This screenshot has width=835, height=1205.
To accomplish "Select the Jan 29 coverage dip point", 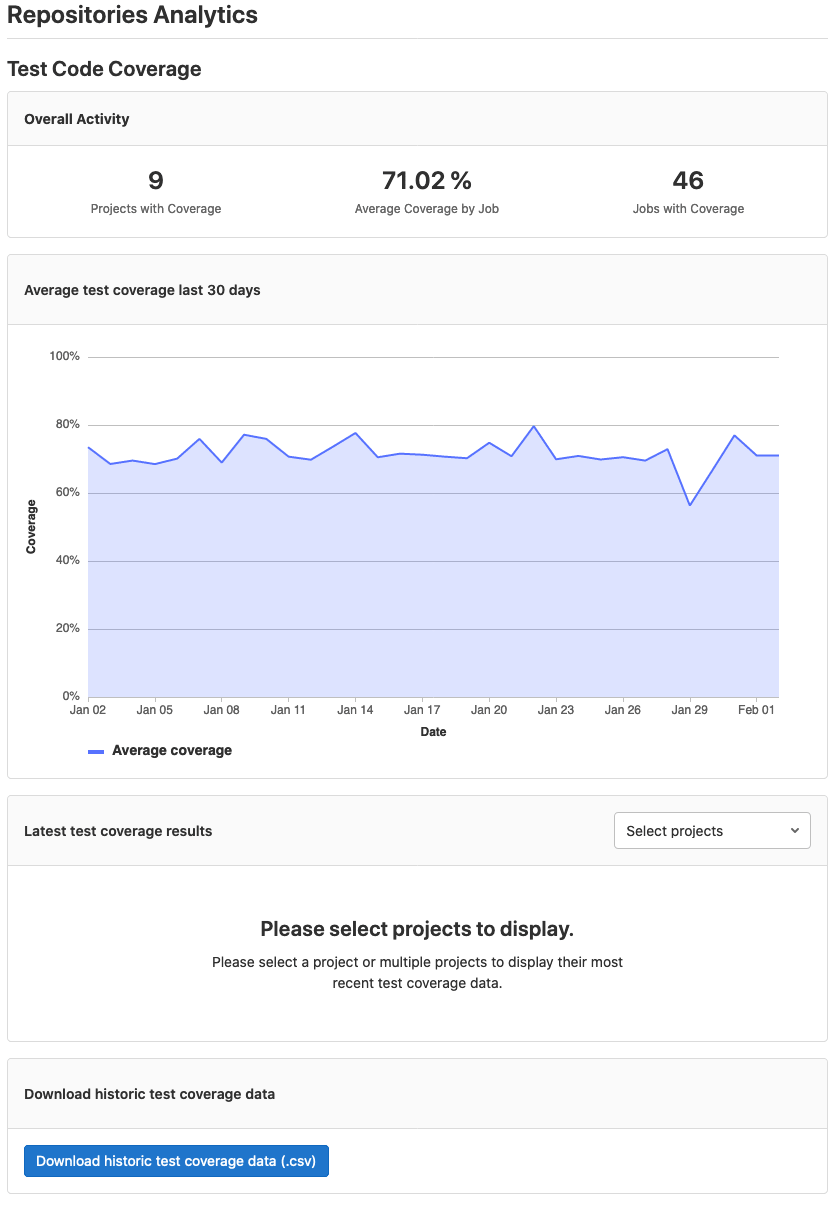I will click(691, 505).
